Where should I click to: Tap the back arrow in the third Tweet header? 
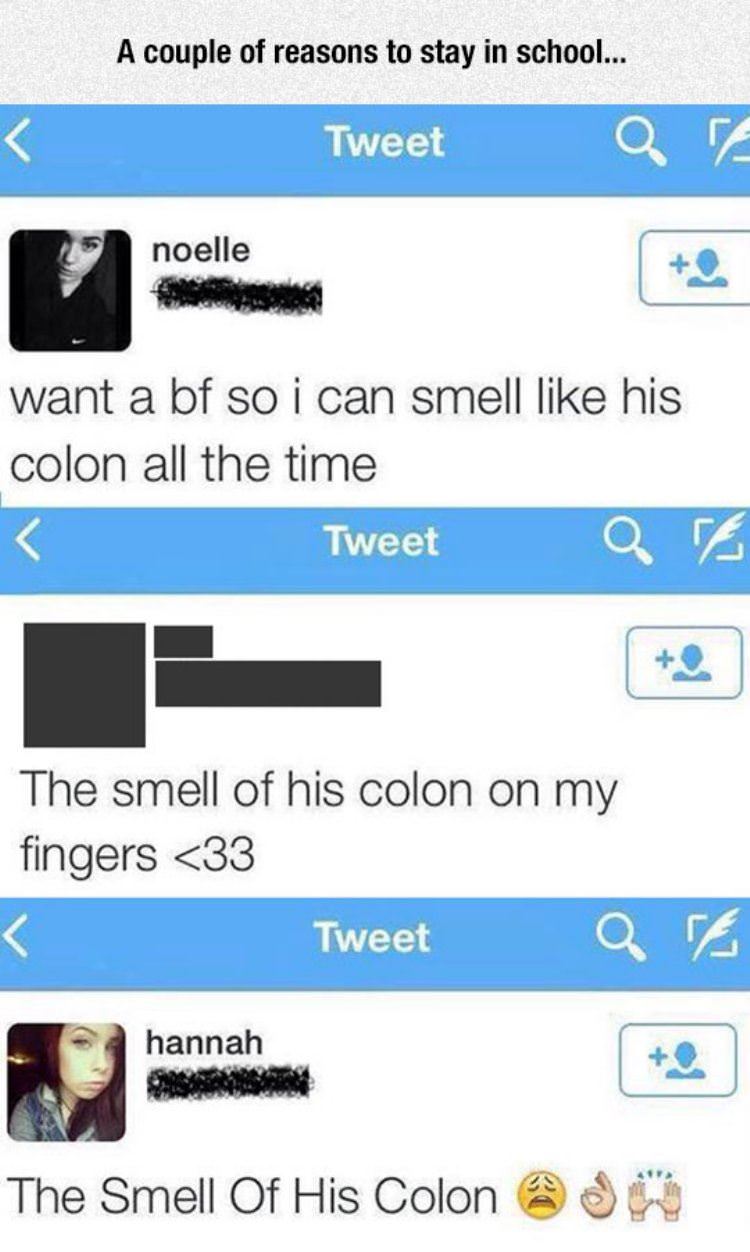pos(14,937)
